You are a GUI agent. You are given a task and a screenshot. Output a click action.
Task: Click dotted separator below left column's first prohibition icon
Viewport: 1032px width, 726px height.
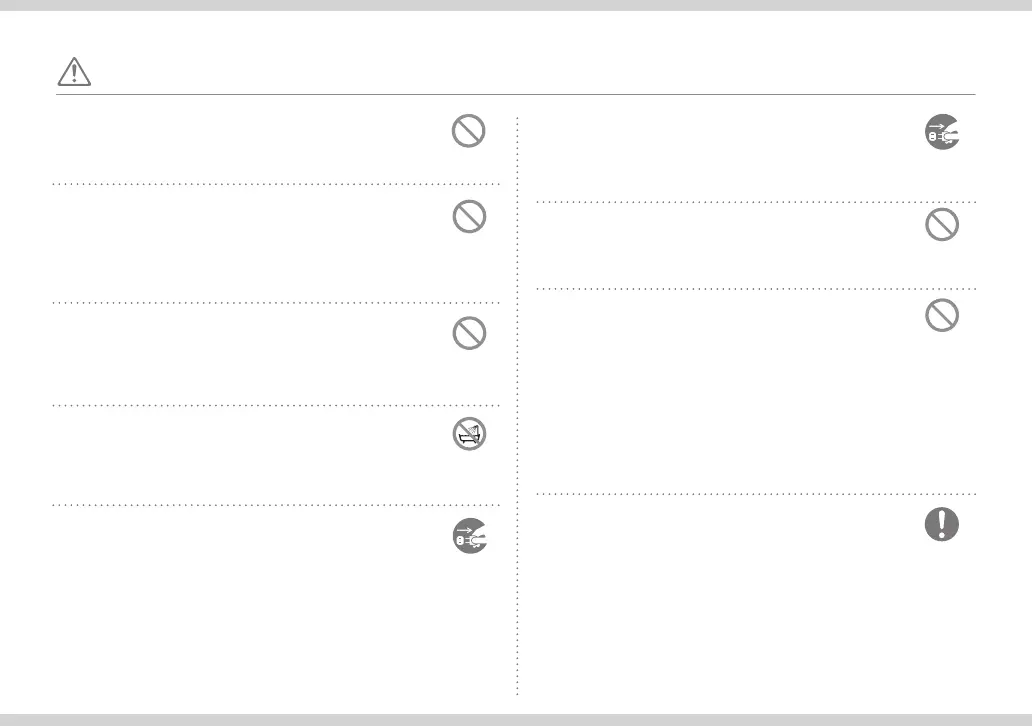tap(275, 184)
